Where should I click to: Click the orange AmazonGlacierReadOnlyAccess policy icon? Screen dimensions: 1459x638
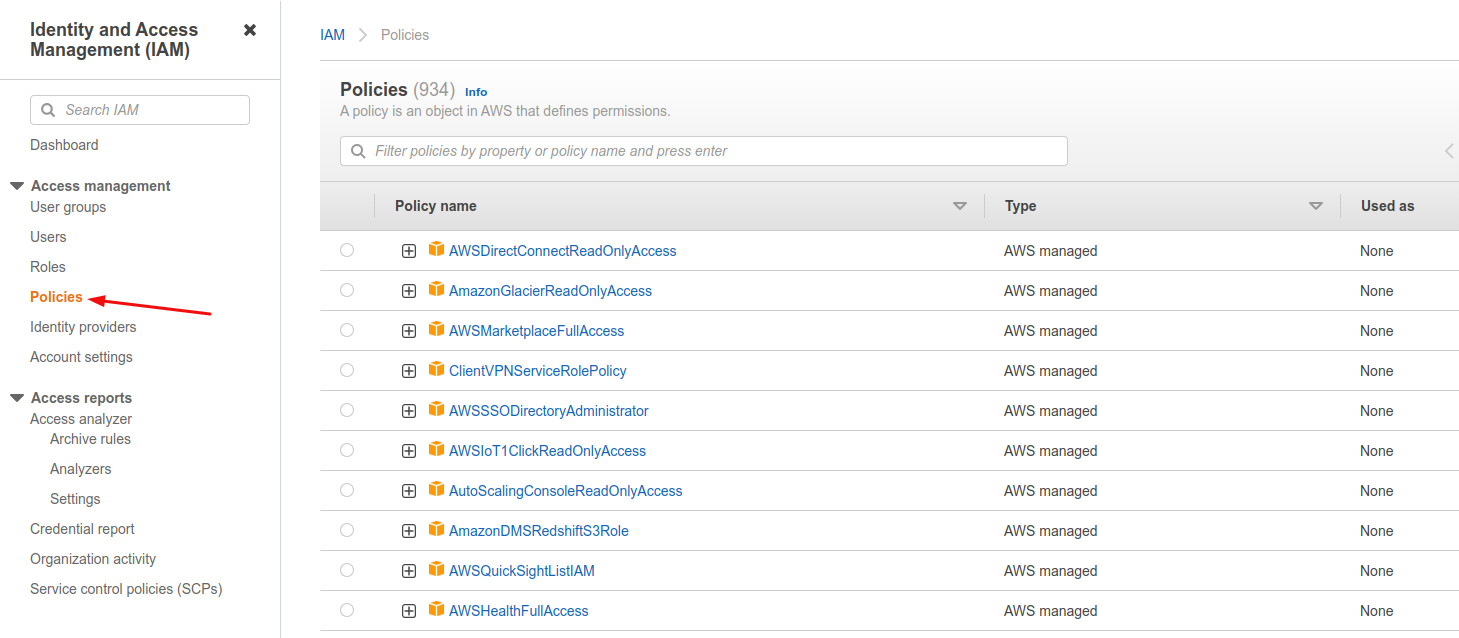tap(436, 289)
